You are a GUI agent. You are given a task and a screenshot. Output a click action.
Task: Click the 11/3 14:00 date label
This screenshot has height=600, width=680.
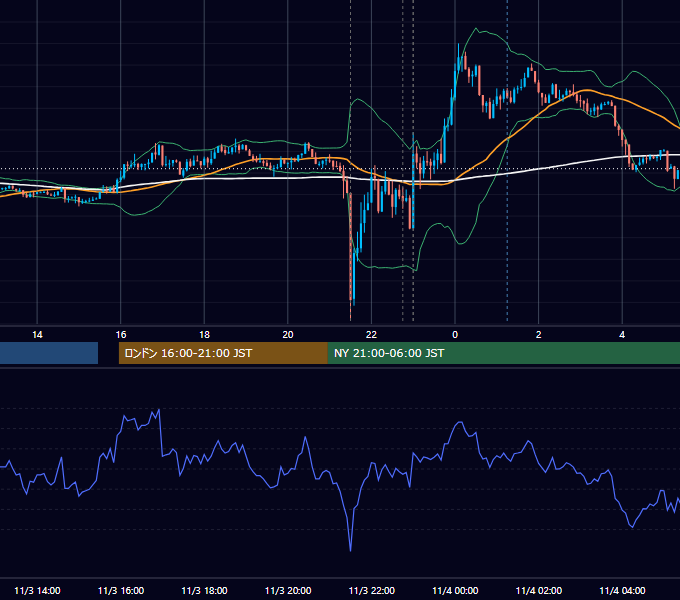37,590
